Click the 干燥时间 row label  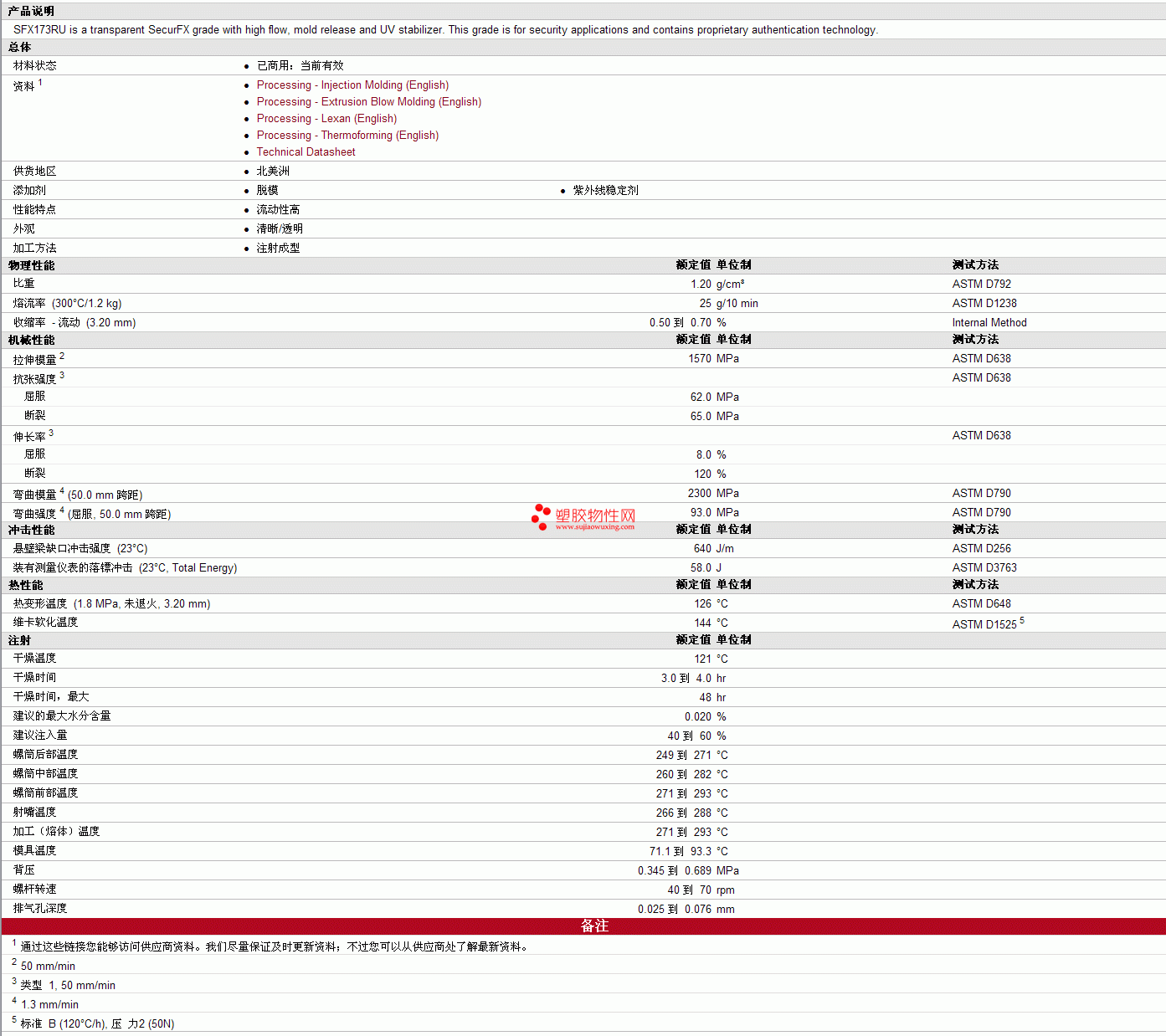[35, 678]
